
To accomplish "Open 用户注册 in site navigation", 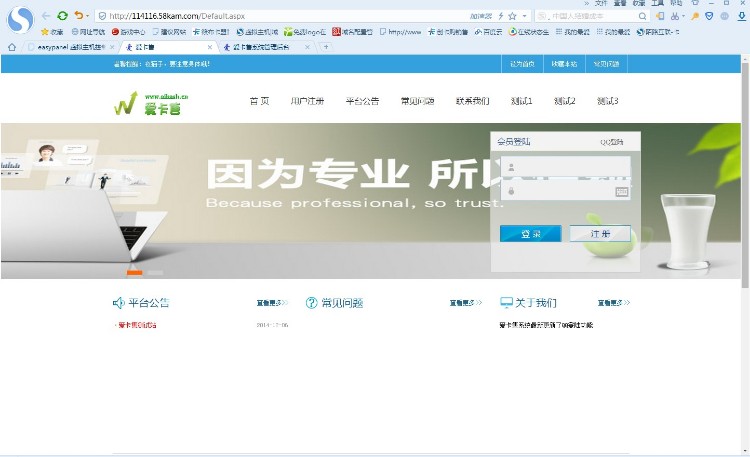I will point(307,101).
